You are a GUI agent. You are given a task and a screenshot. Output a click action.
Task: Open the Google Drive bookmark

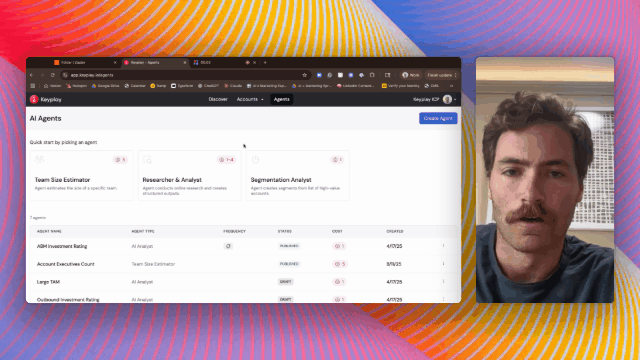105,86
